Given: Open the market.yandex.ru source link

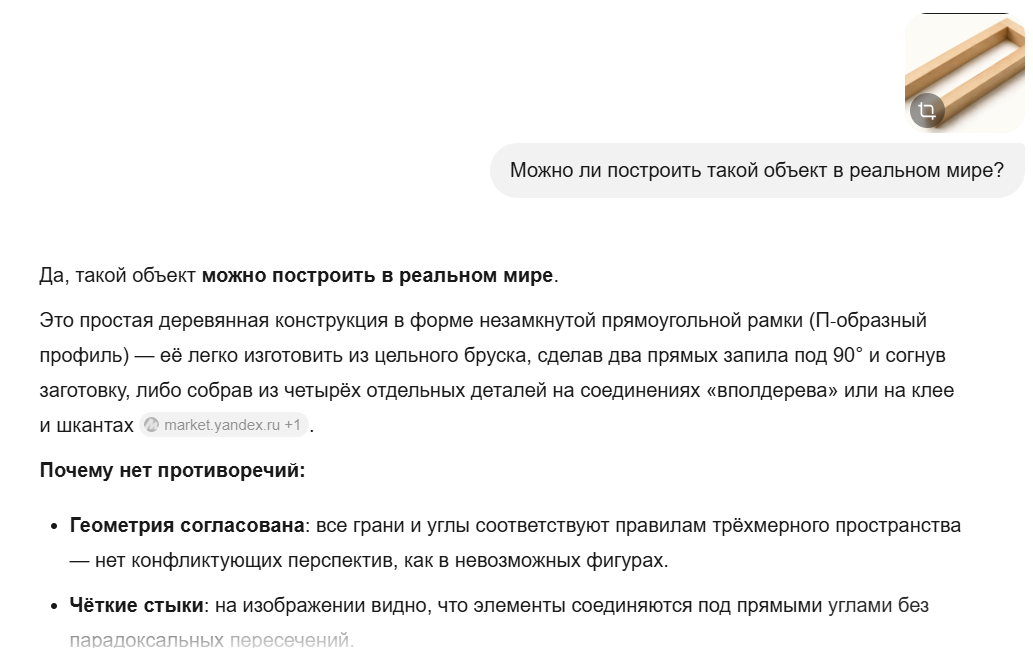Looking at the screenshot, I should point(222,425).
